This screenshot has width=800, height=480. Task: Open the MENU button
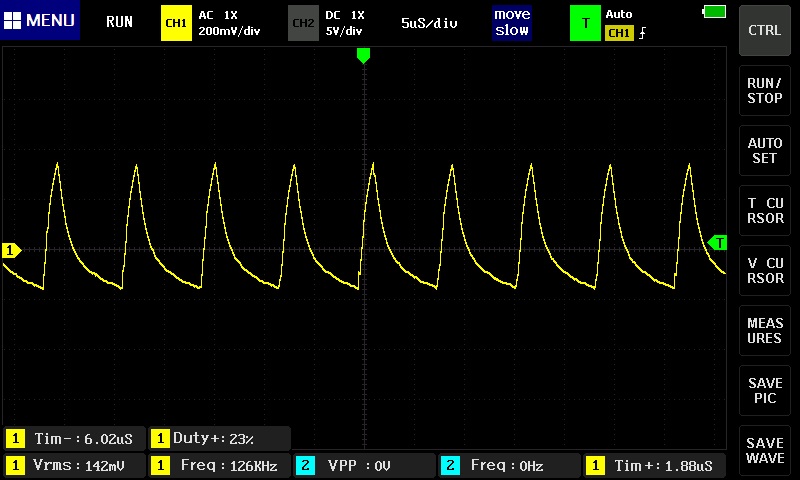tap(40, 20)
